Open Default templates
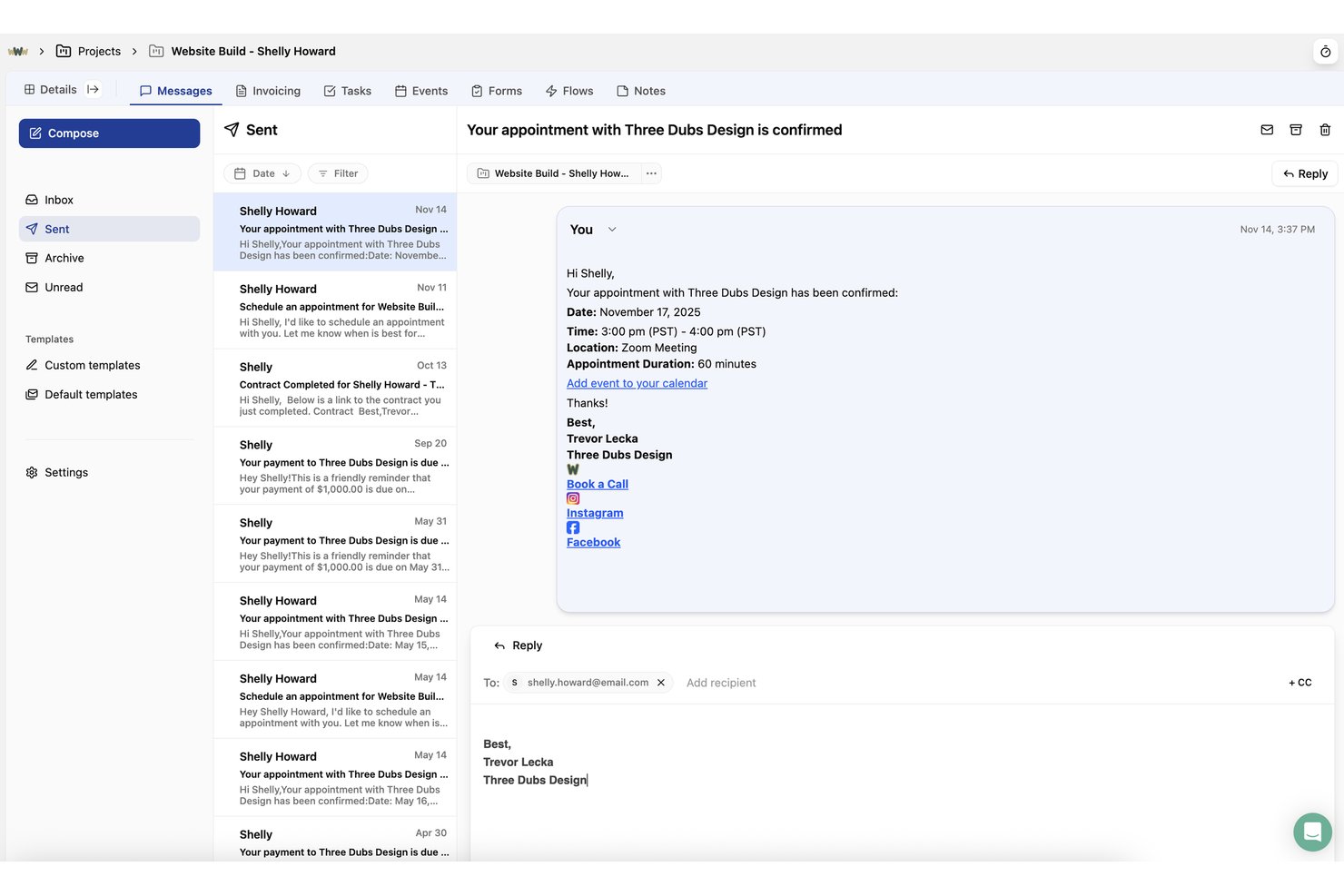The image size is (1344, 896). click(x=109, y=394)
